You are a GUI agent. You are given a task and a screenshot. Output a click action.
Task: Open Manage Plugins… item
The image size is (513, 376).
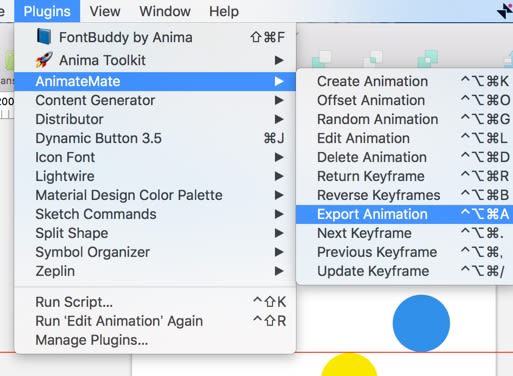[155, 340]
